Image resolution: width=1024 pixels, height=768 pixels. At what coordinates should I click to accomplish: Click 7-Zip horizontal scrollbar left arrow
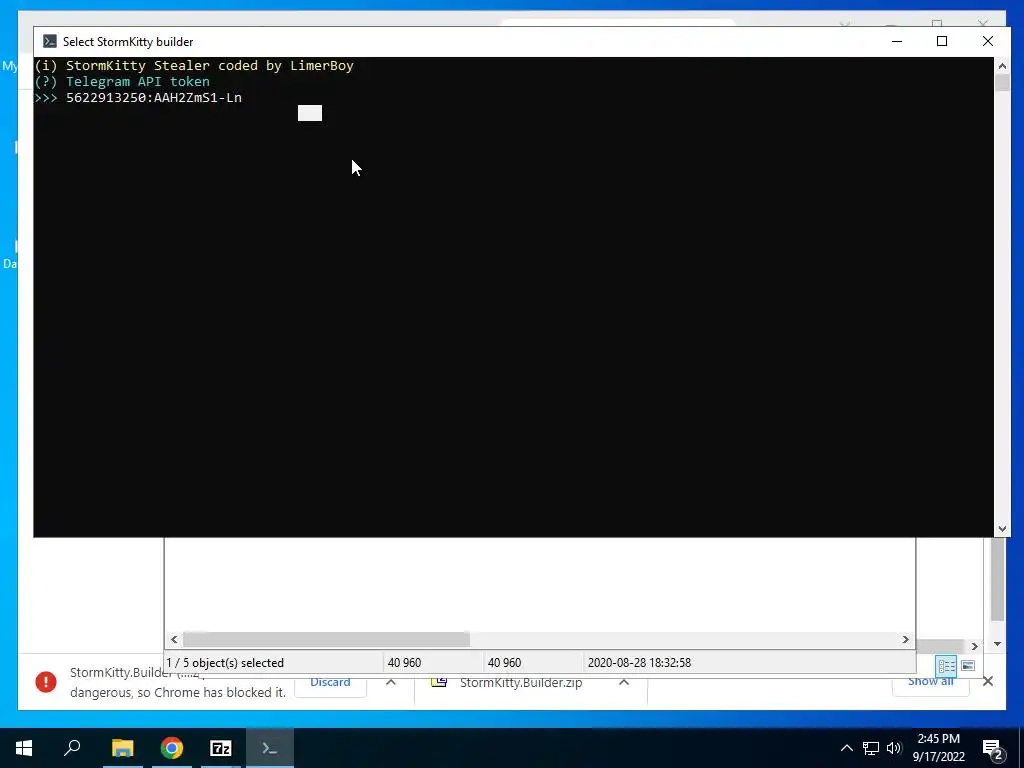(174, 639)
